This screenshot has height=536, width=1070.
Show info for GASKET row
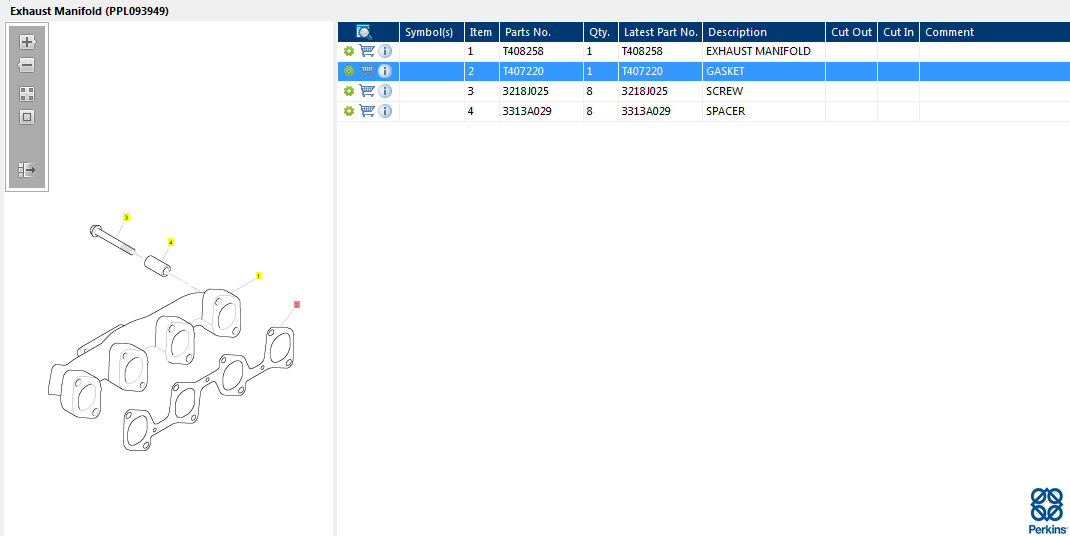385,71
